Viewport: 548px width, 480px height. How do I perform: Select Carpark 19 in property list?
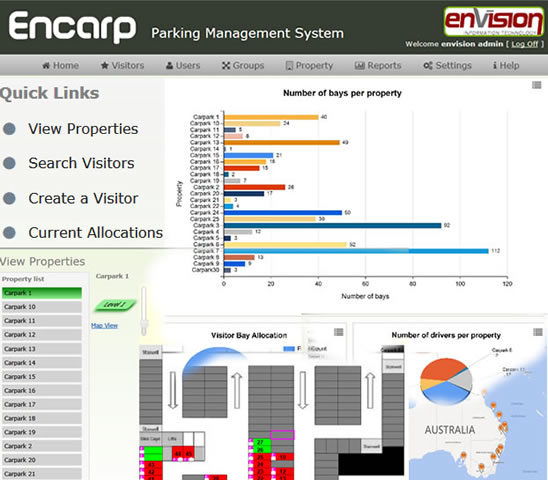(42, 432)
